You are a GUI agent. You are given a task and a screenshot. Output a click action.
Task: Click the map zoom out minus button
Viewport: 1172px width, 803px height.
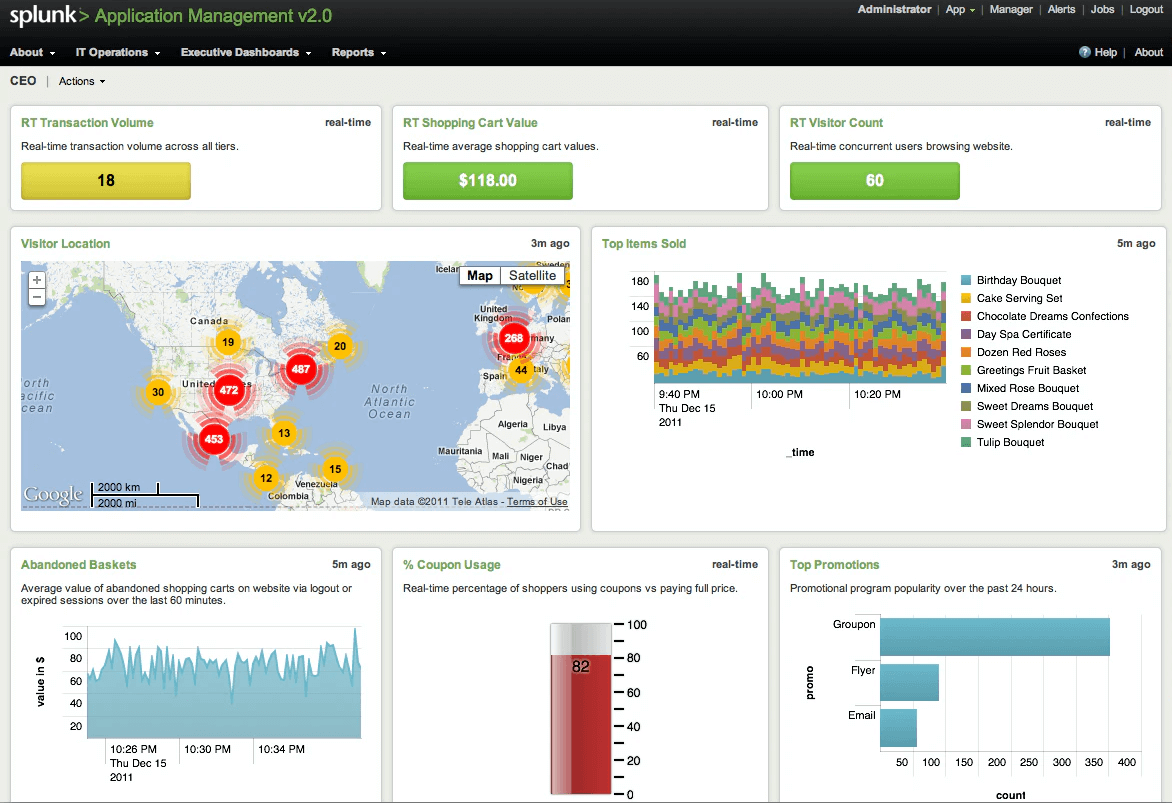[x=37, y=297]
